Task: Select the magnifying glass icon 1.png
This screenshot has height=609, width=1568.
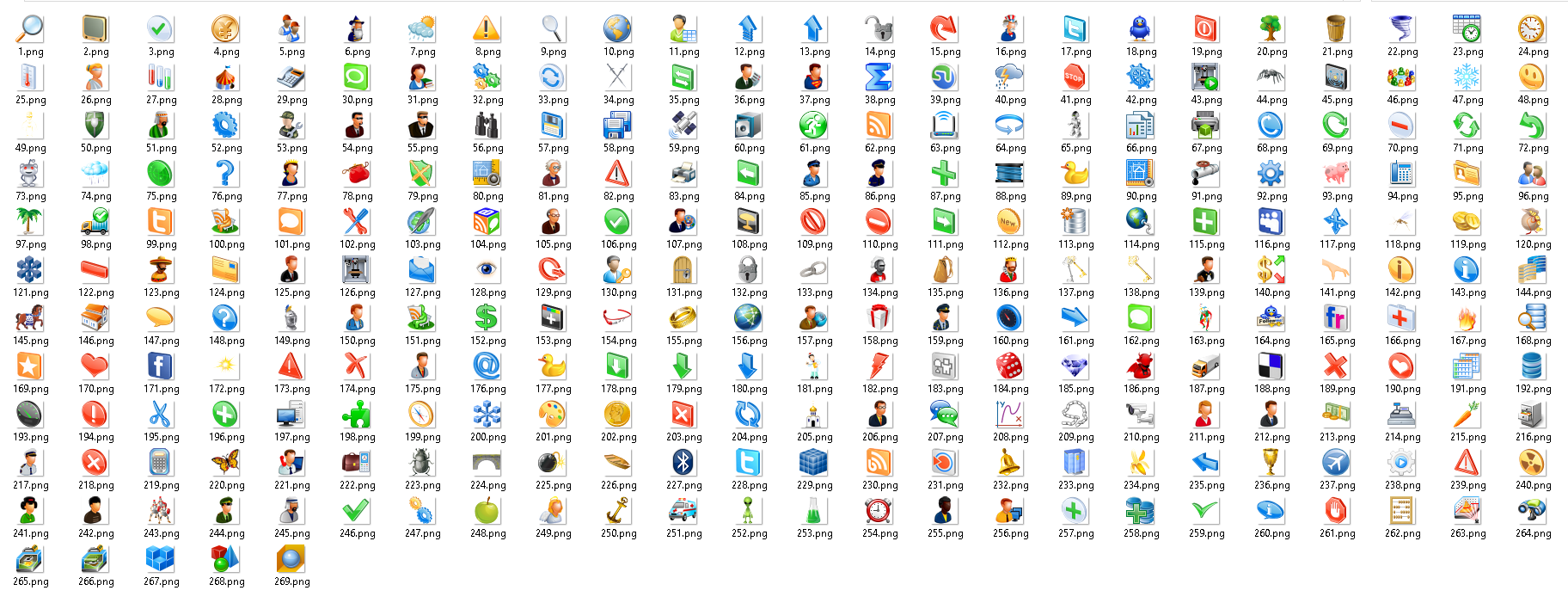Action: [x=30, y=29]
